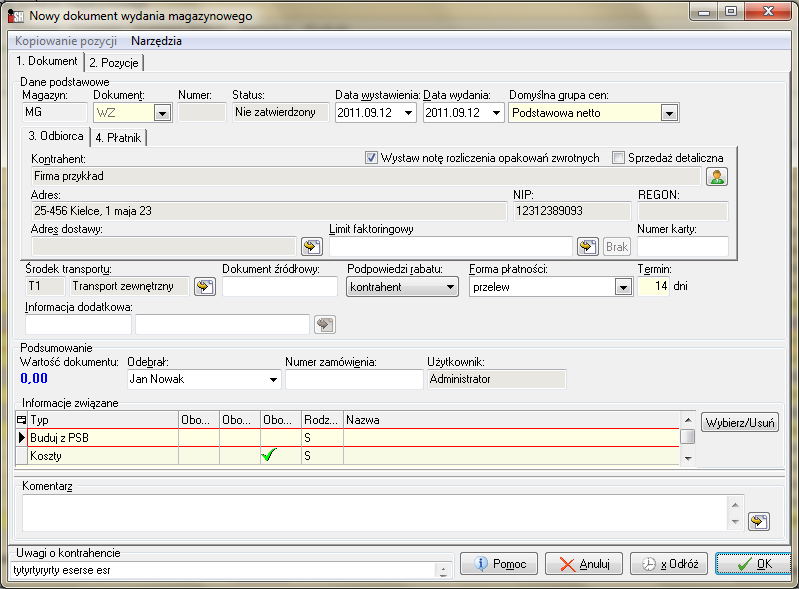Viewport: 799px width, 589px height.
Task: Select the Buduj z PSB table cell
Action: [102, 438]
